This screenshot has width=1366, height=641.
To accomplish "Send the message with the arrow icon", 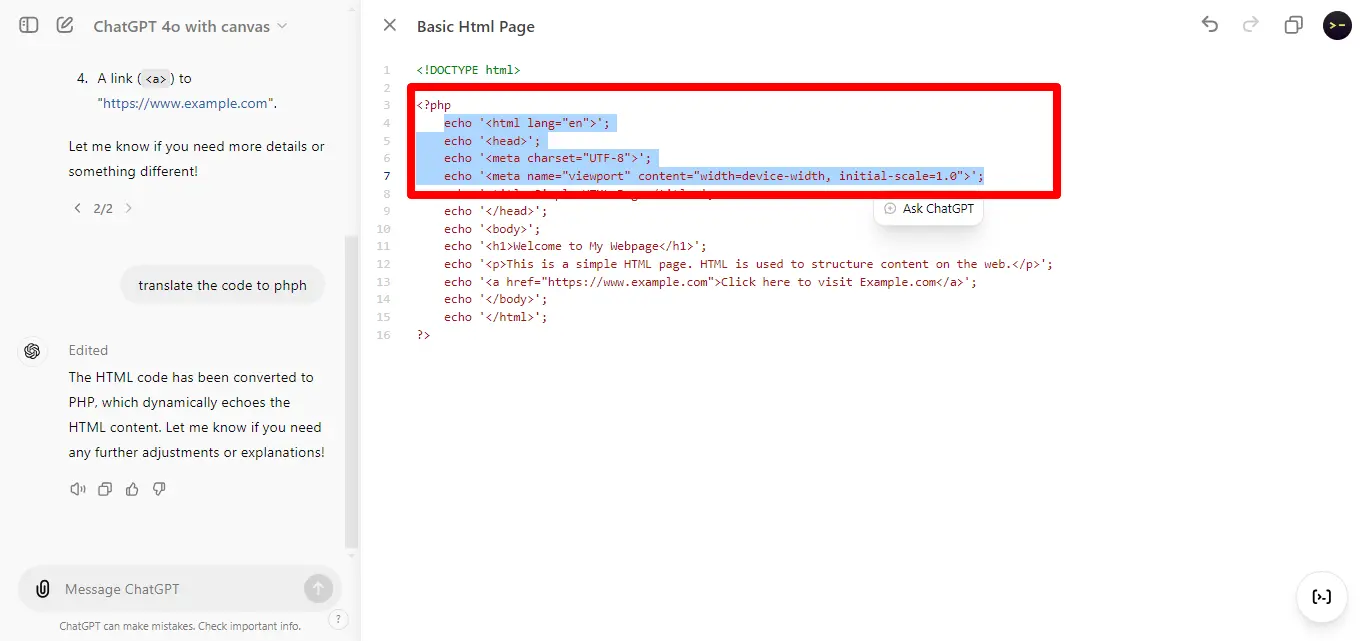I will [x=318, y=588].
